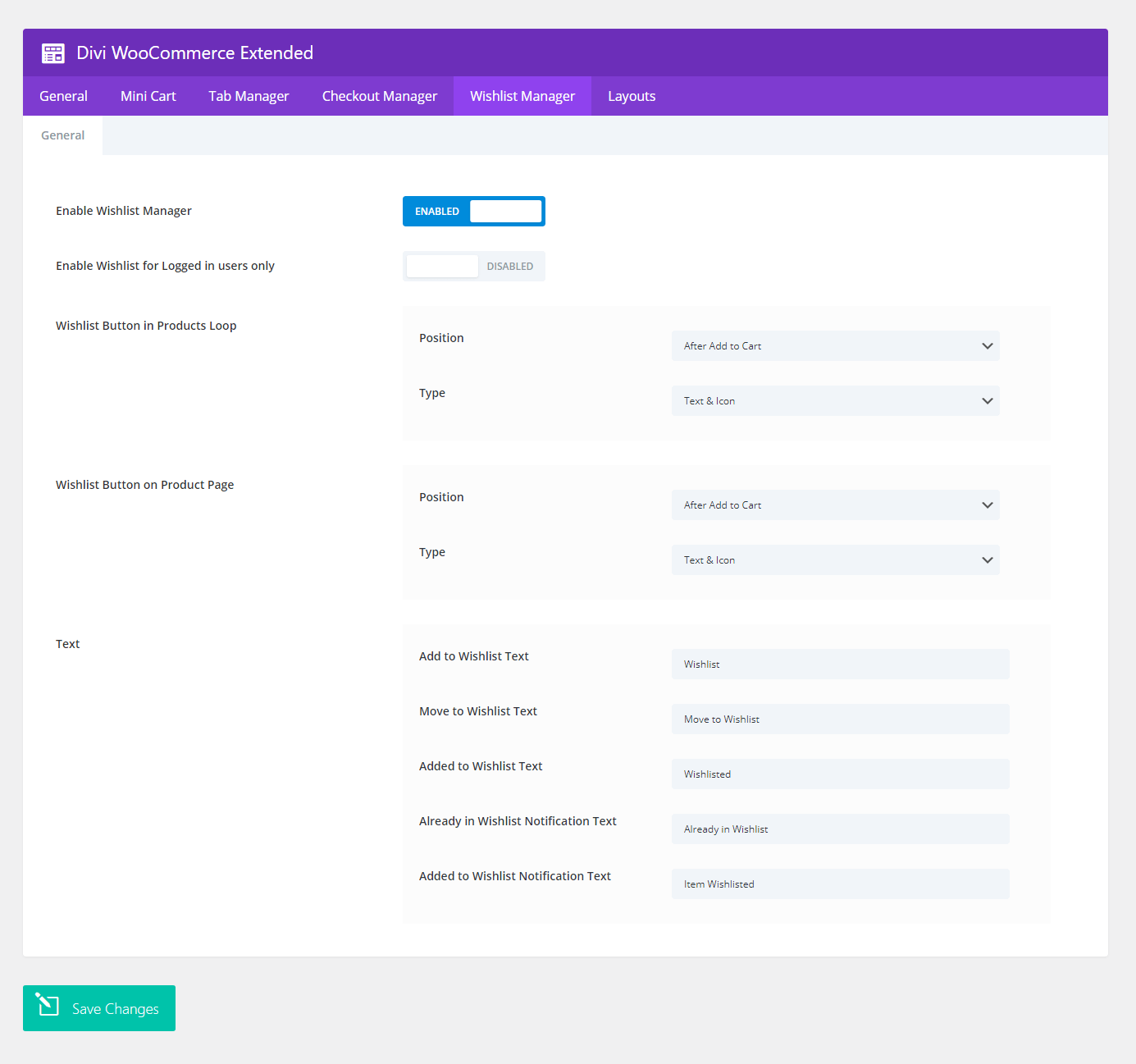The height and width of the screenshot is (1064, 1136).
Task: Click the Add to Wishlist Text field
Action: coord(840,664)
